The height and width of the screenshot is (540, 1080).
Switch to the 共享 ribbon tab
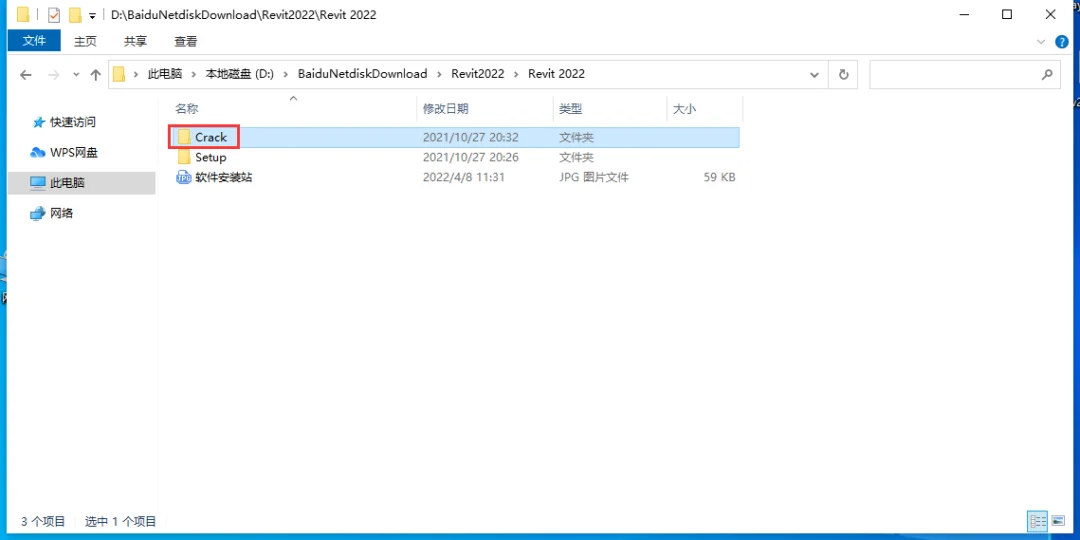pyautogui.click(x=135, y=41)
